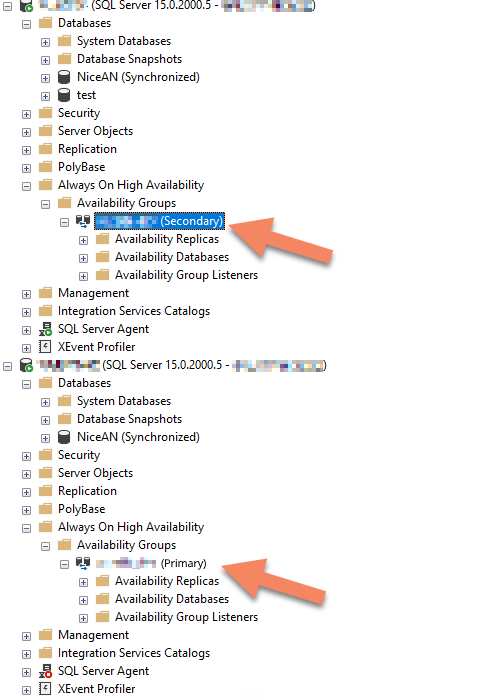504x699 pixels.
Task: Select the second Availability Databases folder
Action: (172, 599)
